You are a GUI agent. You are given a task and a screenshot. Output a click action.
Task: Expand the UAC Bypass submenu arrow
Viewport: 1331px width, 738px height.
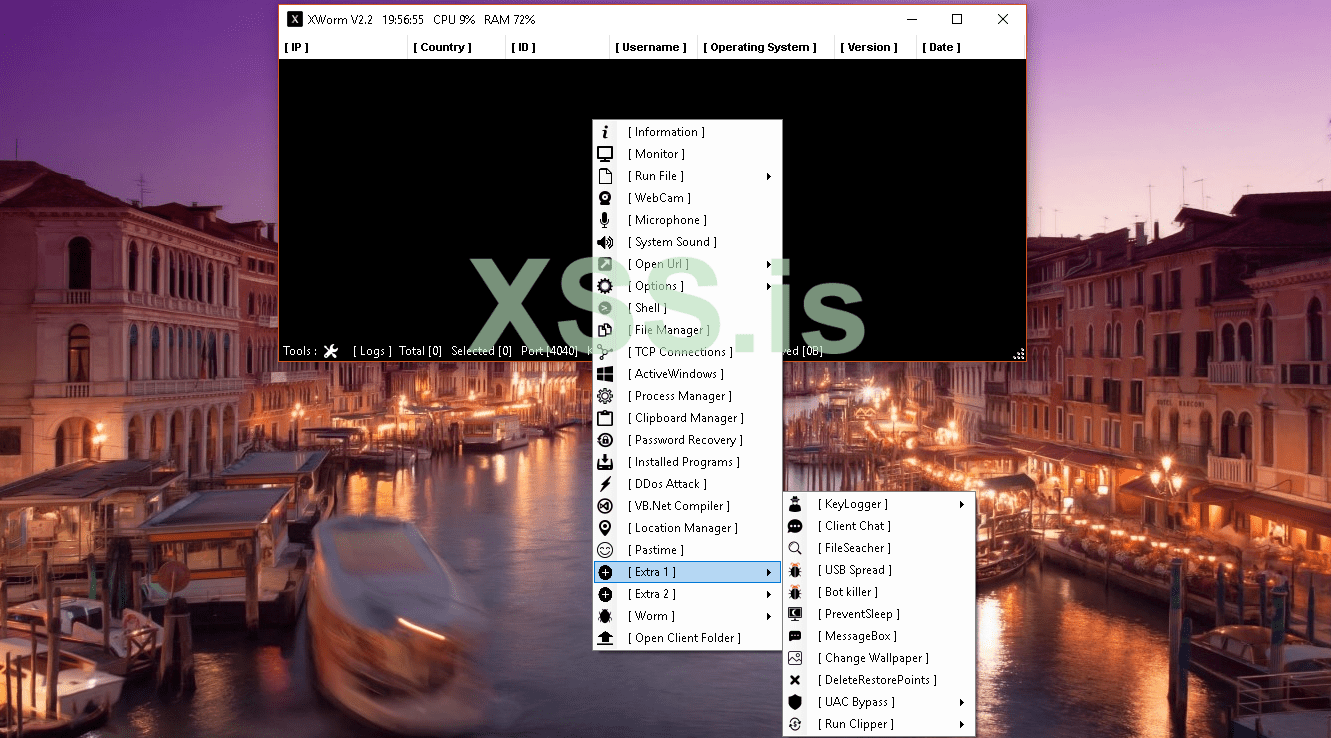pyautogui.click(x=962, y=702)
